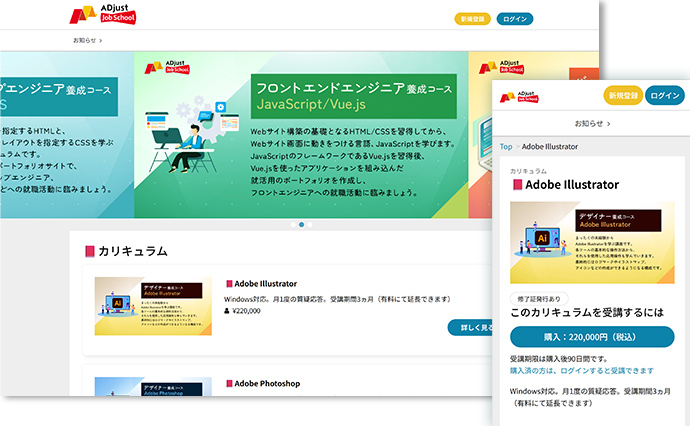Screen dimensions: 690x426
Task: Click the Adobe Illustrator banner image in mobile view
Action: point(592,242)
